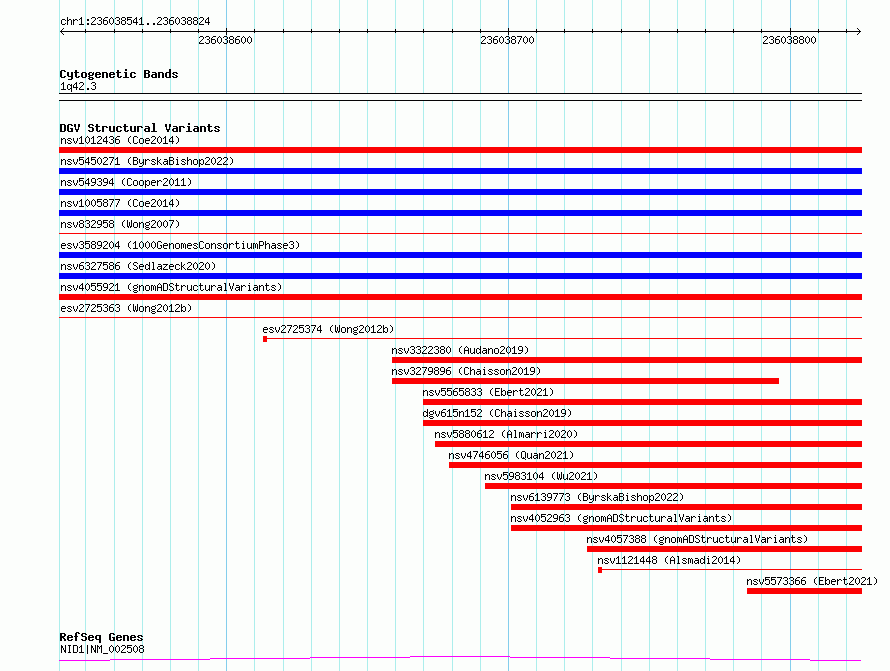Viewport: 890px width, 671px height.
Task: Click ruler position 236038700
Action: [507, 40]
